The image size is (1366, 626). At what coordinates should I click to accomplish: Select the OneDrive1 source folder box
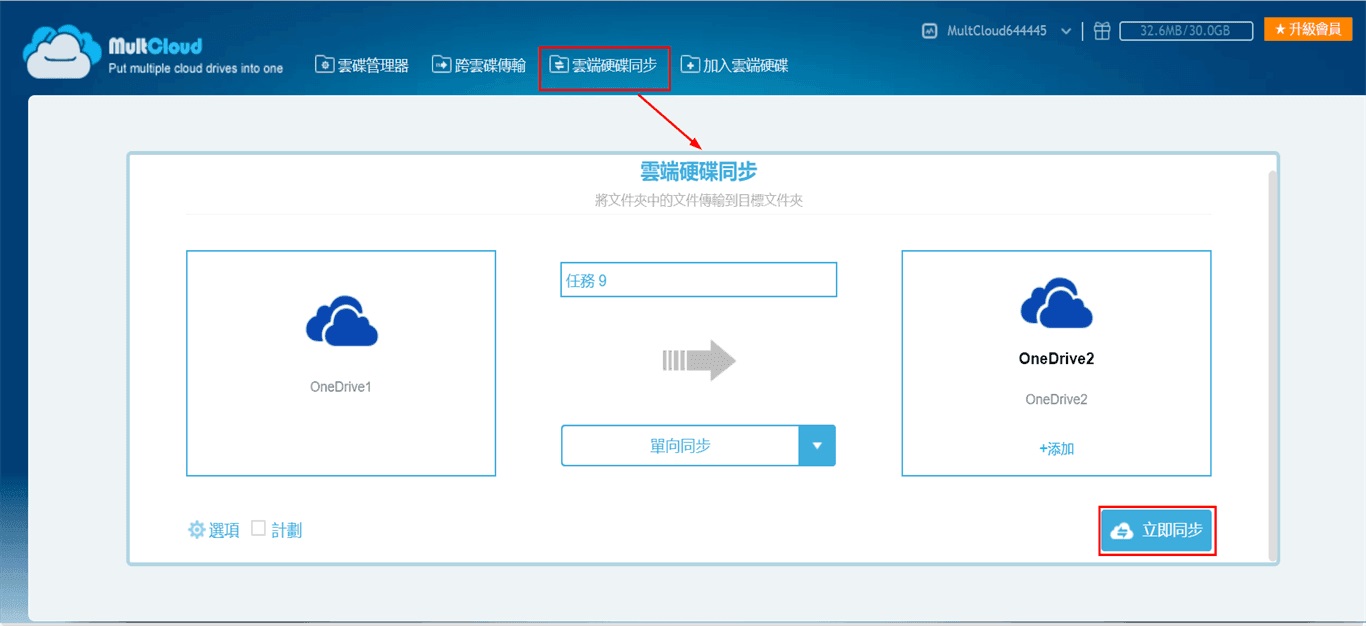341,363
